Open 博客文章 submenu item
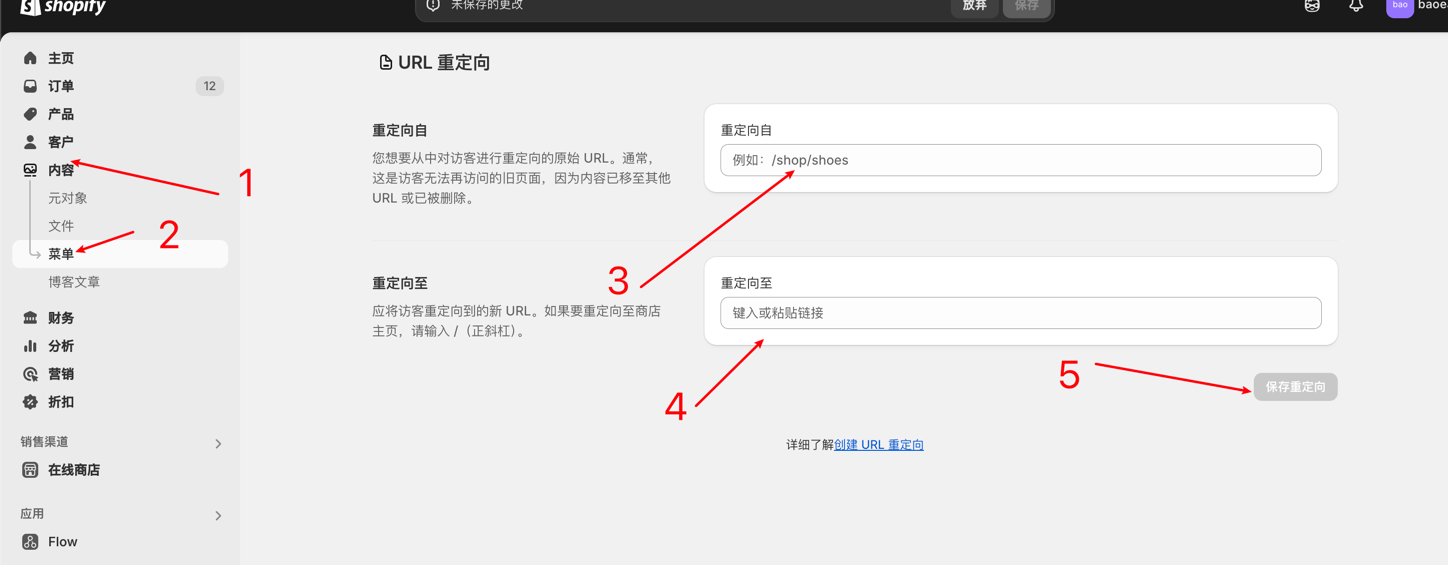 [x=74, y=282]
